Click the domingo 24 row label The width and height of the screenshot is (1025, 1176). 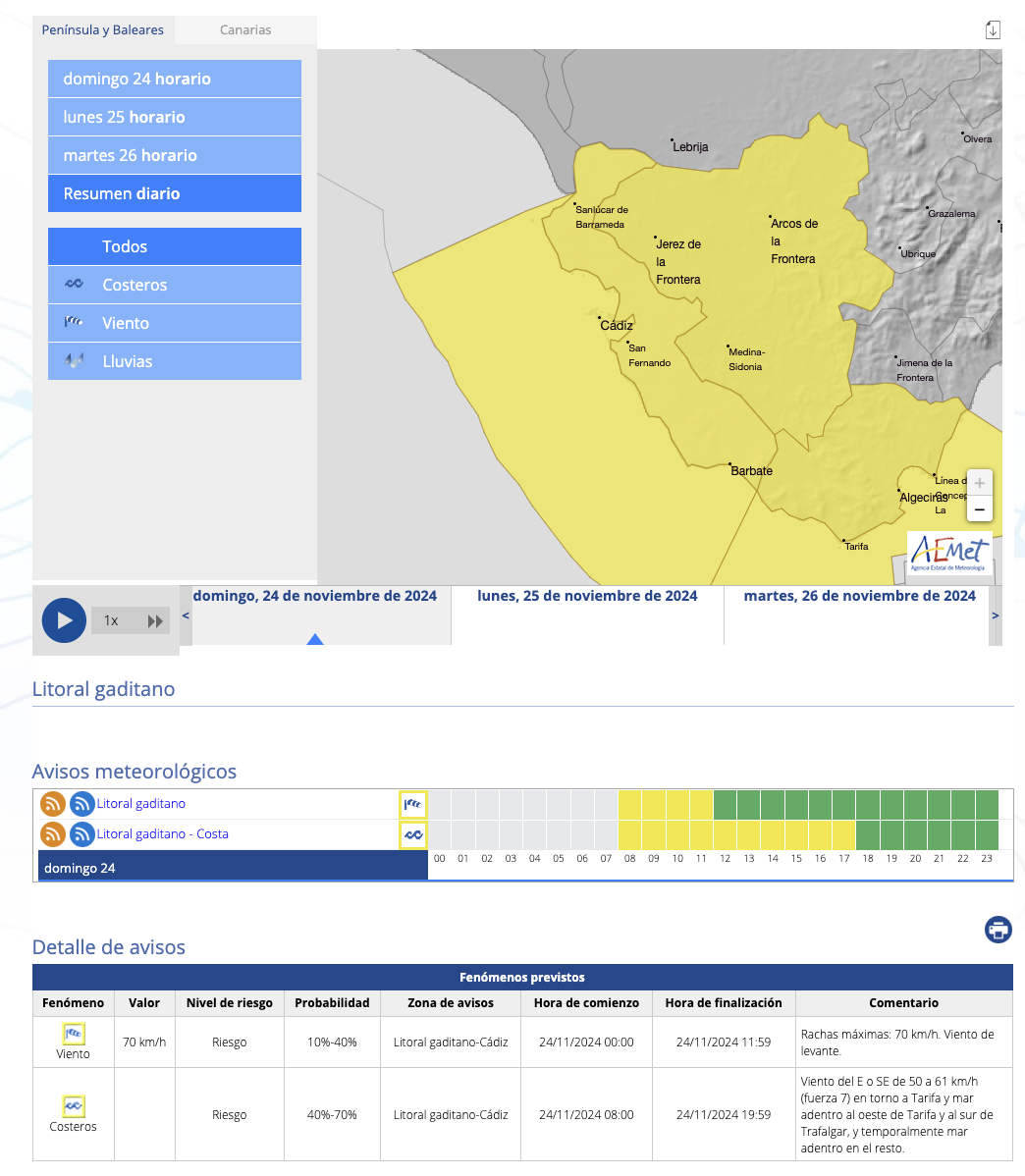coord(233,867)
